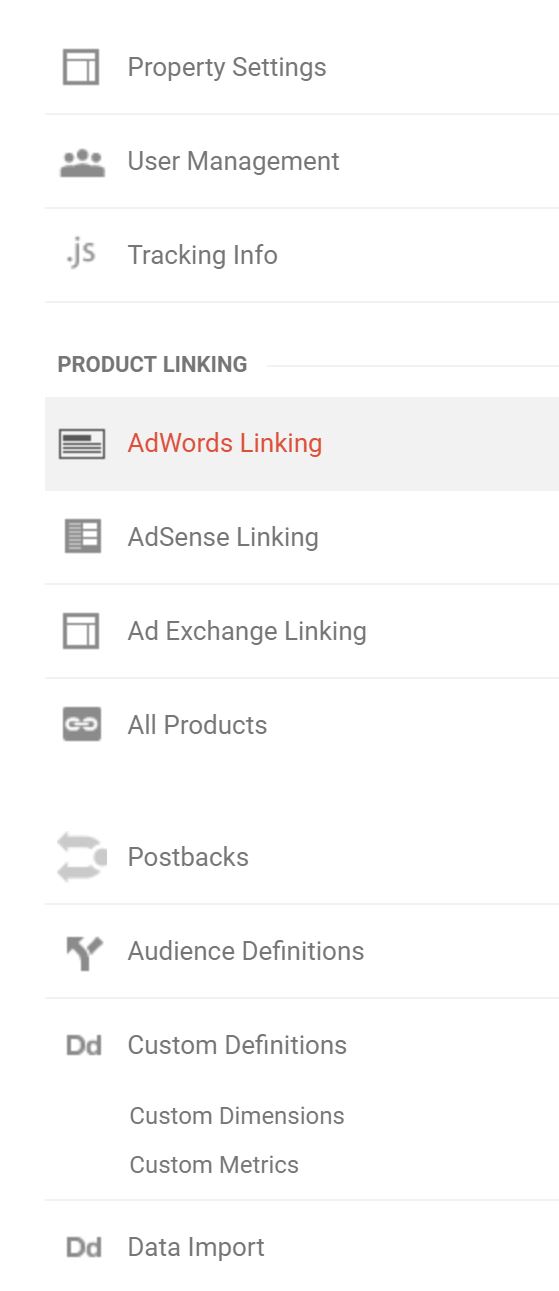Select AdWords Linking menu item
The height and width of the screenshot is (1291, 559).
pyautogui.click(x=302, y=443)
